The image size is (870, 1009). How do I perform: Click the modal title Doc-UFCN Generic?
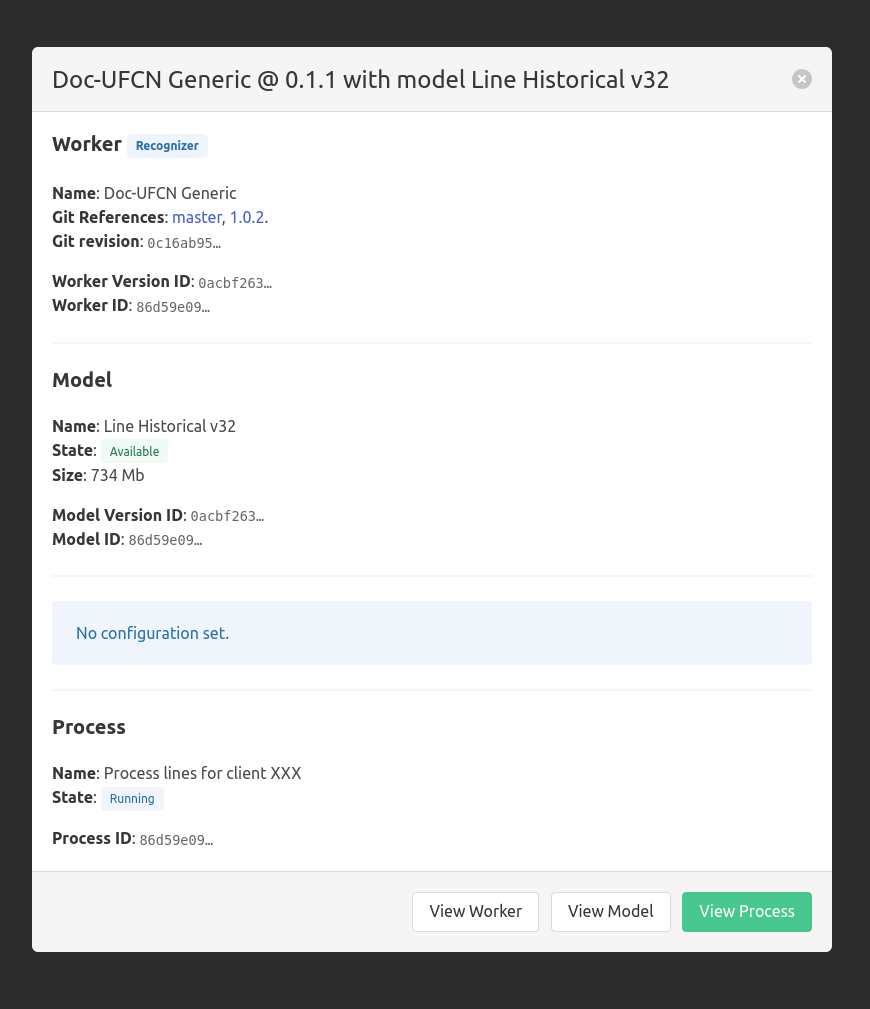point(360,79)
